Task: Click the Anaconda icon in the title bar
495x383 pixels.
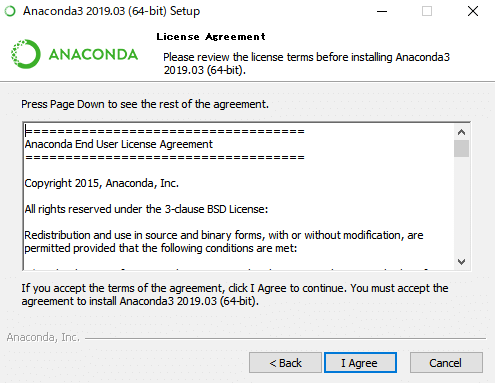Action: [10, 11]
